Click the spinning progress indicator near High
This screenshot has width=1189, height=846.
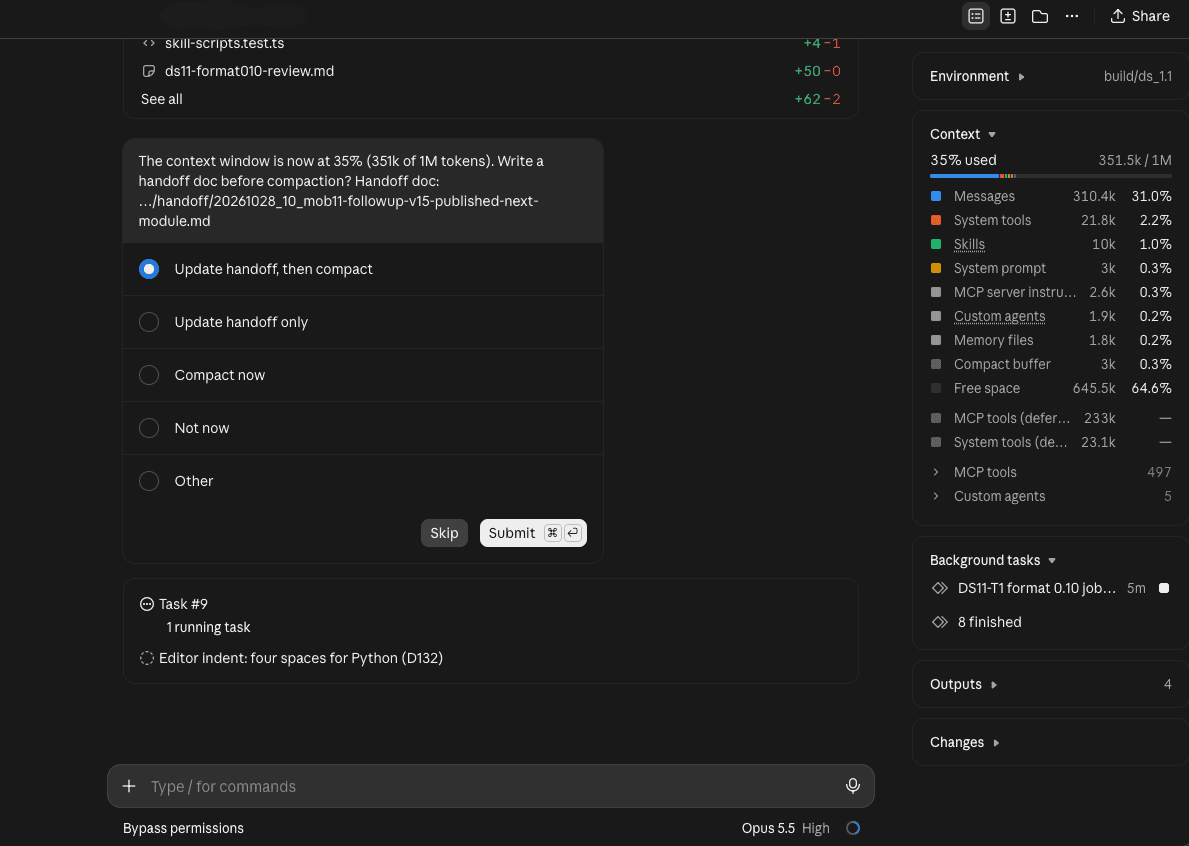pos(852,828)
